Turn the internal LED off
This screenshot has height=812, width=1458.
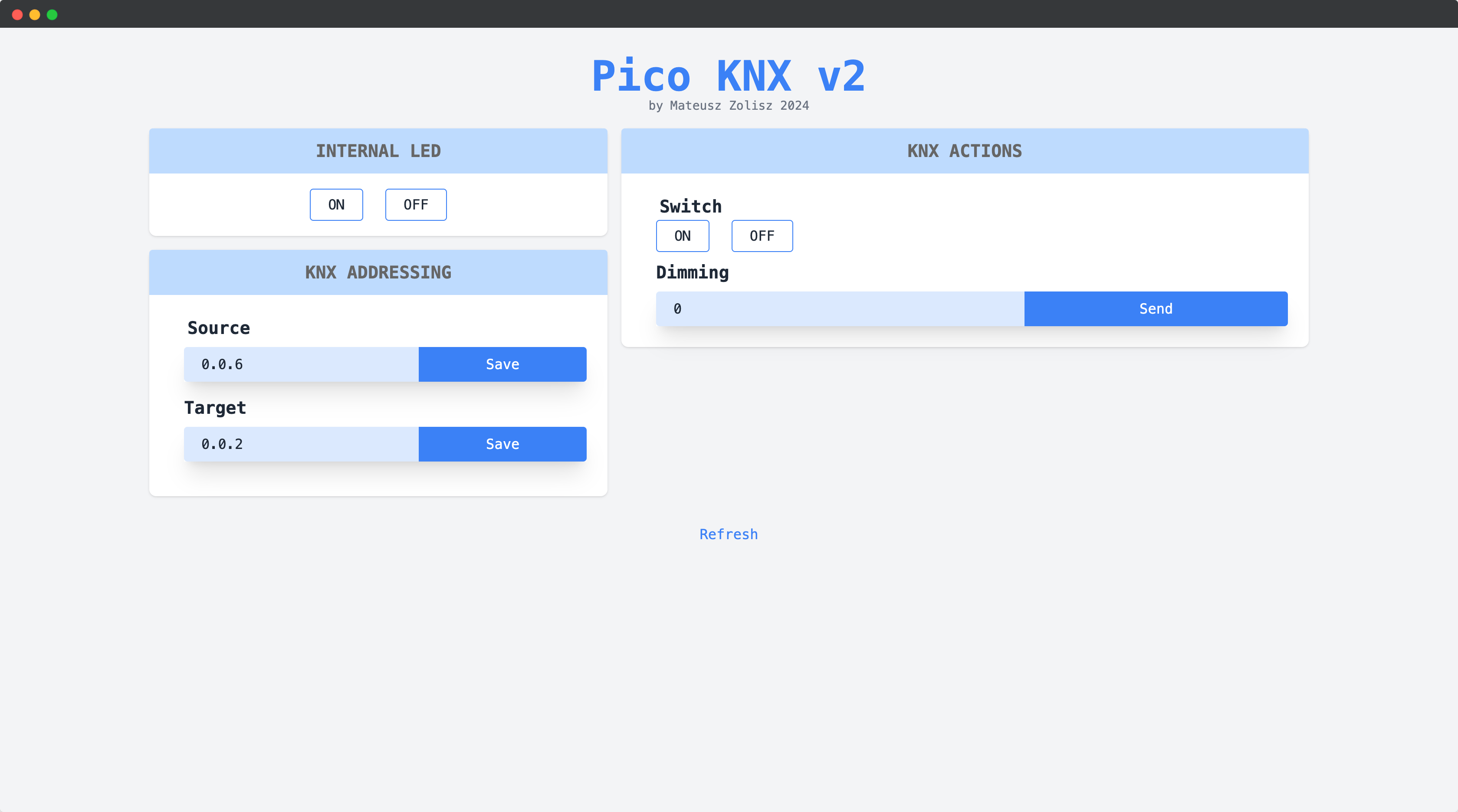pos(415,204)
